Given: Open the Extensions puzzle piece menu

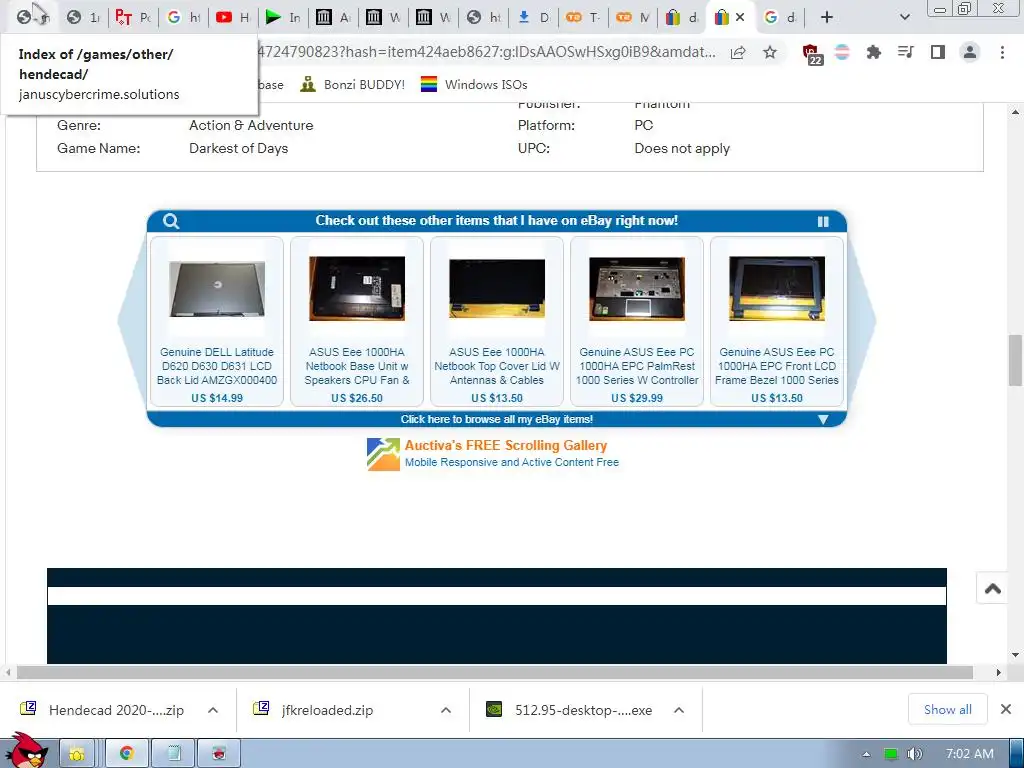Looking at the screenshot, I should 874,53.
